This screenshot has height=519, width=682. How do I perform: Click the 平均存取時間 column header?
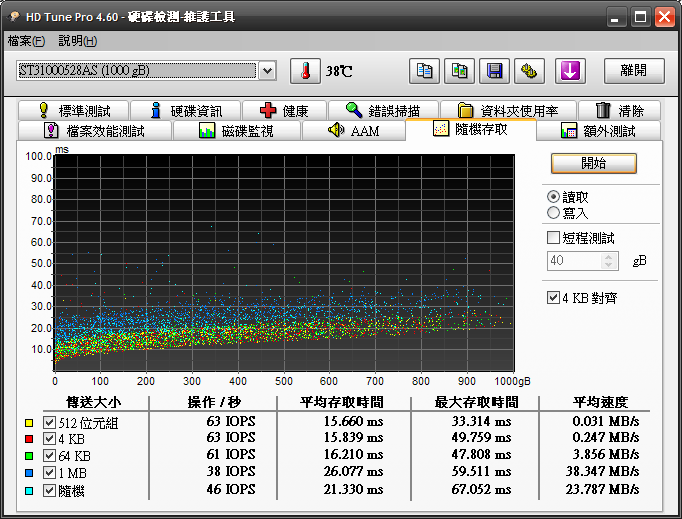tap(342, 402)
